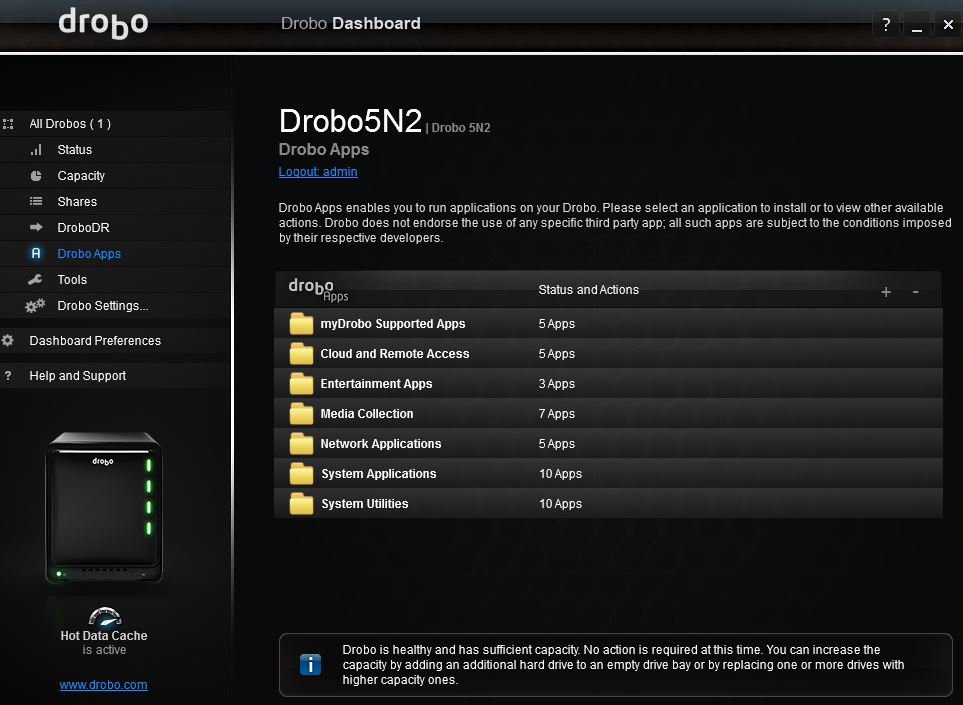963x705 pixels.
Task: Click the Capacity pie-chart icon
Action: click(x=36, y=176)
